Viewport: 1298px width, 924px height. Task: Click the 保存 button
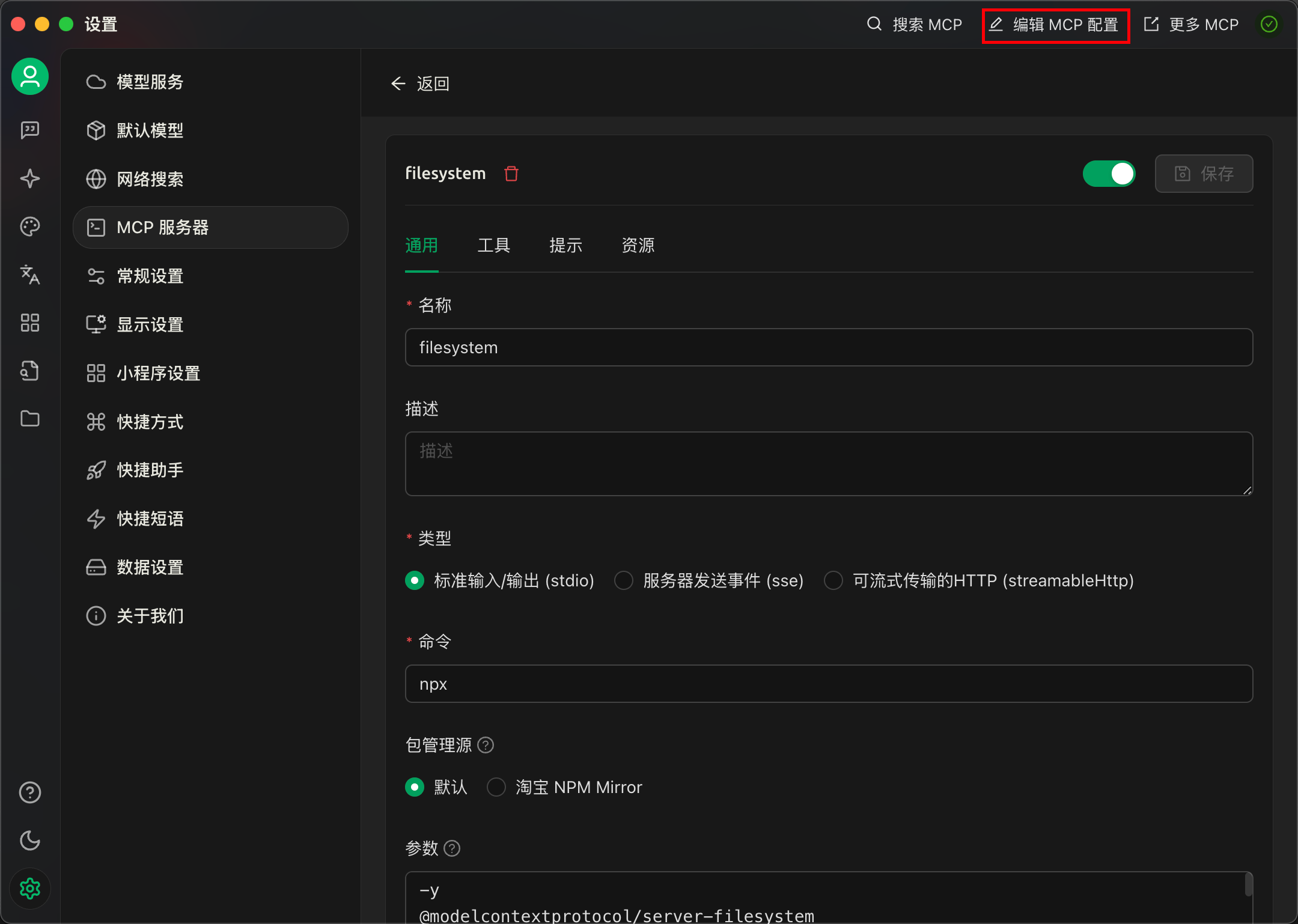tap(1204, 174)
